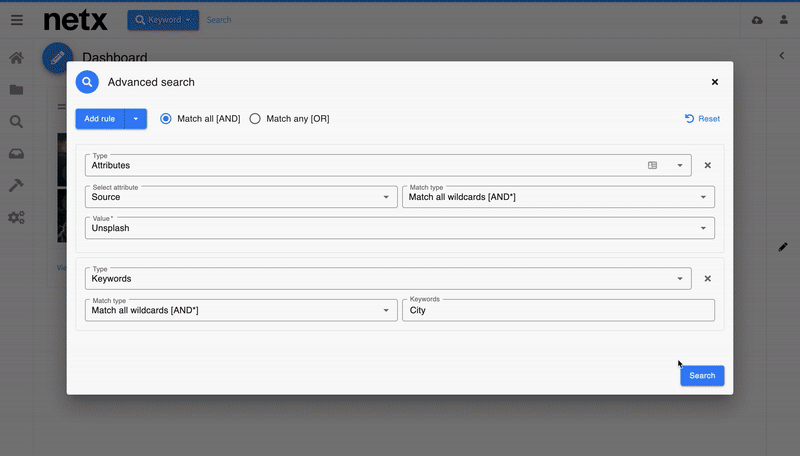
Task: Click the blue Search button
Action: pos(702,376)
